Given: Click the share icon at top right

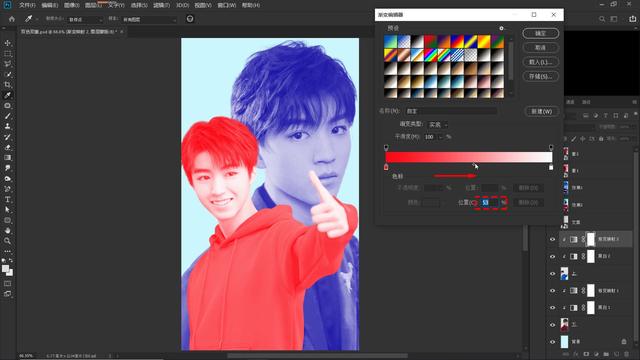Looking at the screenshot, I should 632,19.
